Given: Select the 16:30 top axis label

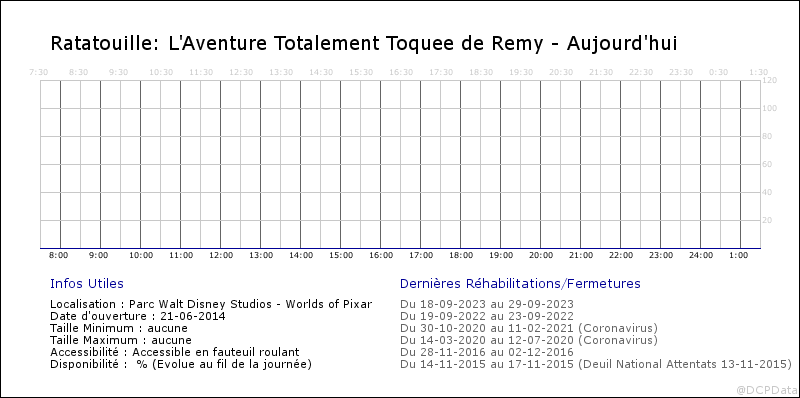Looking at the screenshot, I should [x=401, y=72].
